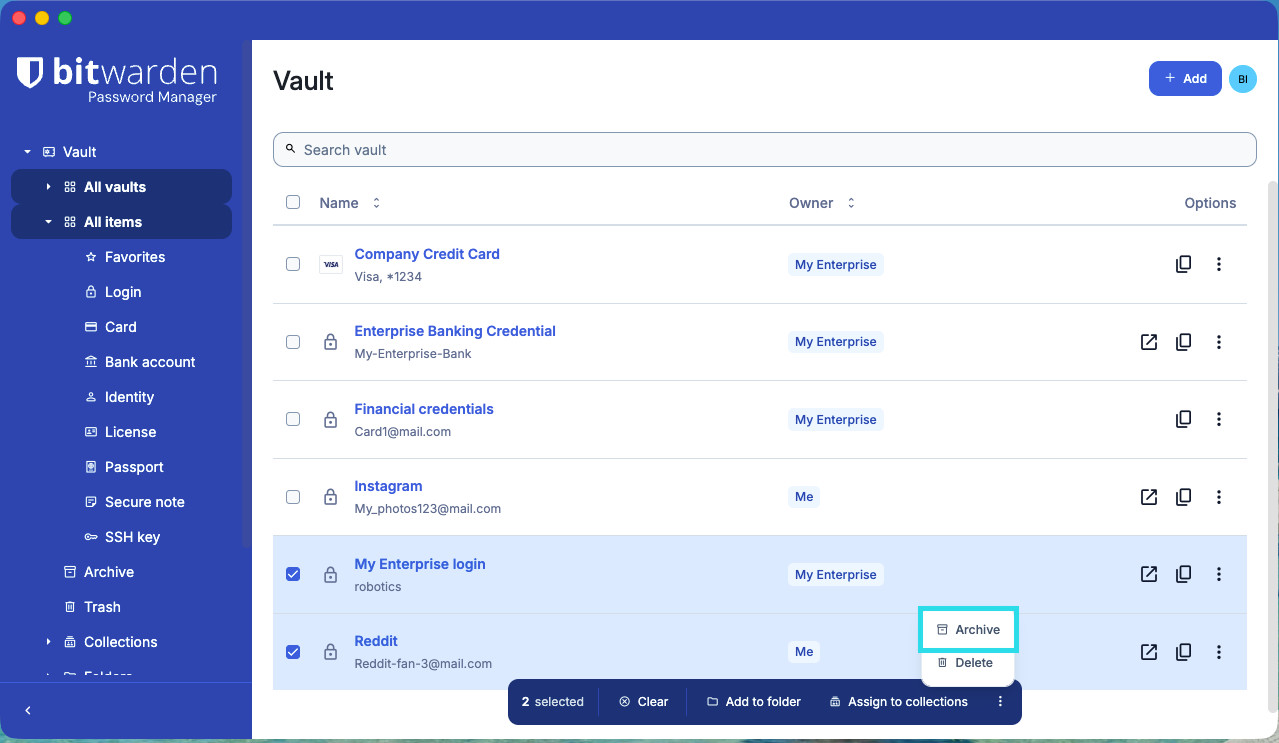Toggle the select-all checkbox in table header
Image resolution: width=1279 pixels, height=743 pixels.
click(x=293, y=202)
